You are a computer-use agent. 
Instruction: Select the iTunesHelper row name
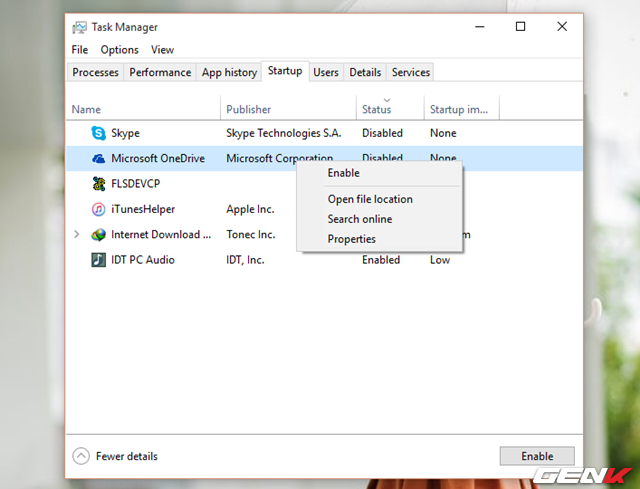click(143, 209)
